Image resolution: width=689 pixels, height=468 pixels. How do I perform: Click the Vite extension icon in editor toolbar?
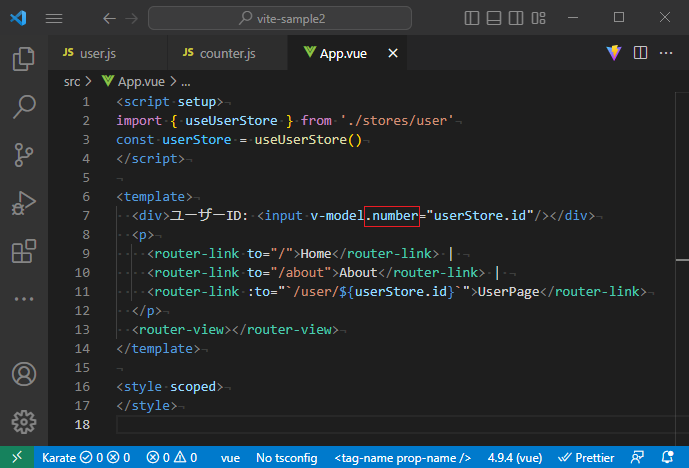tap(614, 53)
